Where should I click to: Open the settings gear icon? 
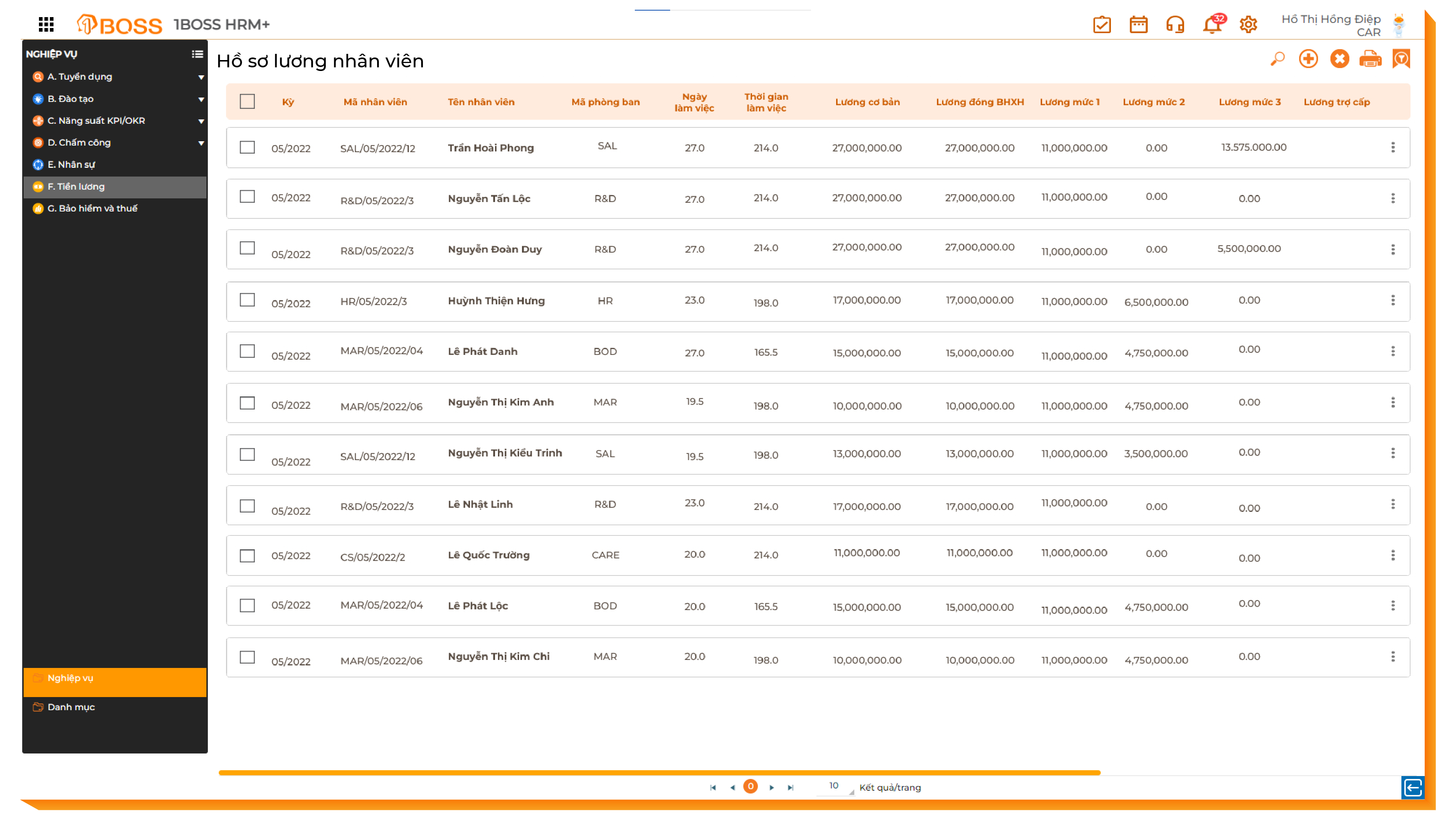(x=1248, y=25)
